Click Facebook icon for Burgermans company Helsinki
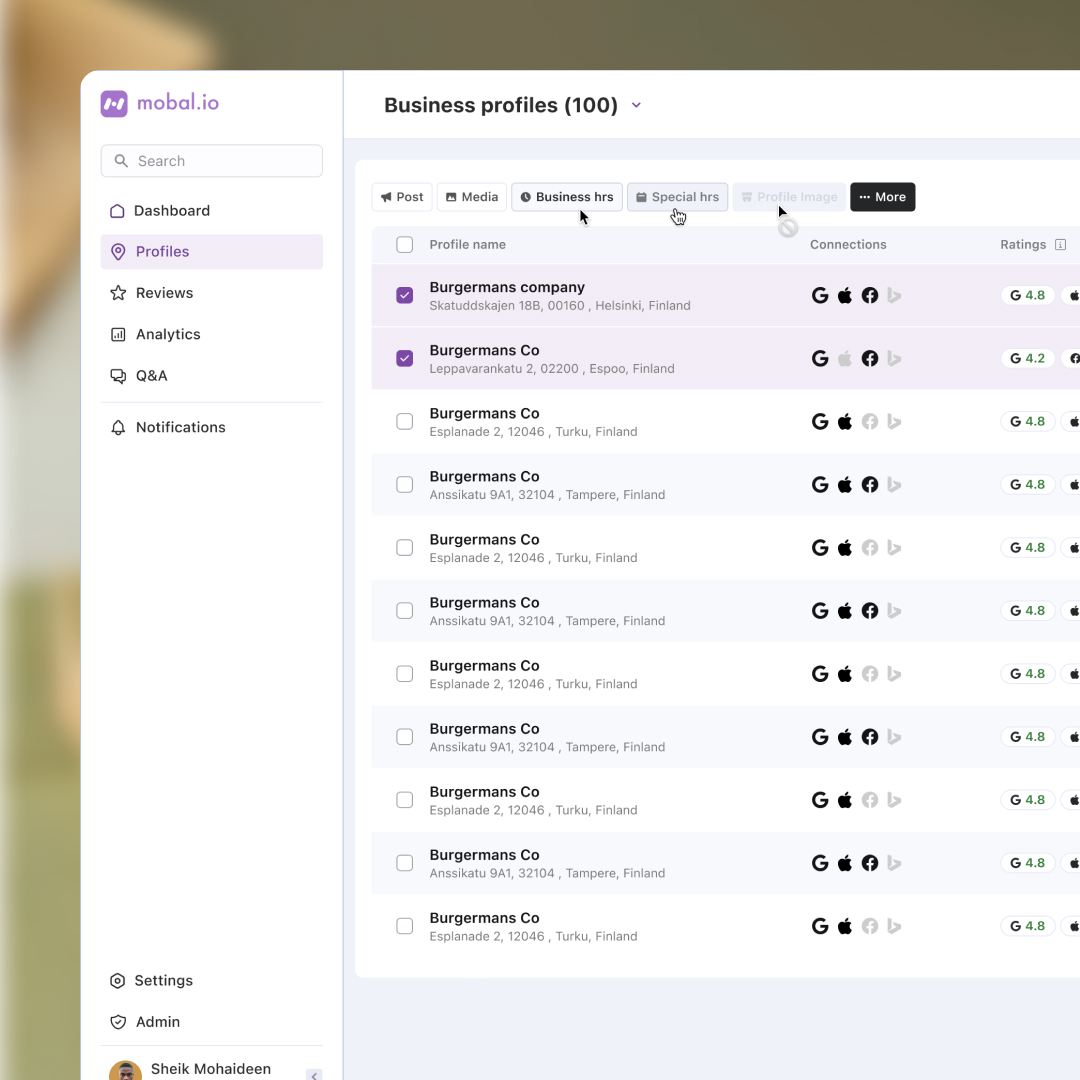The width and height of the screenshot is (1080, 1080). (x=870, y=295)
